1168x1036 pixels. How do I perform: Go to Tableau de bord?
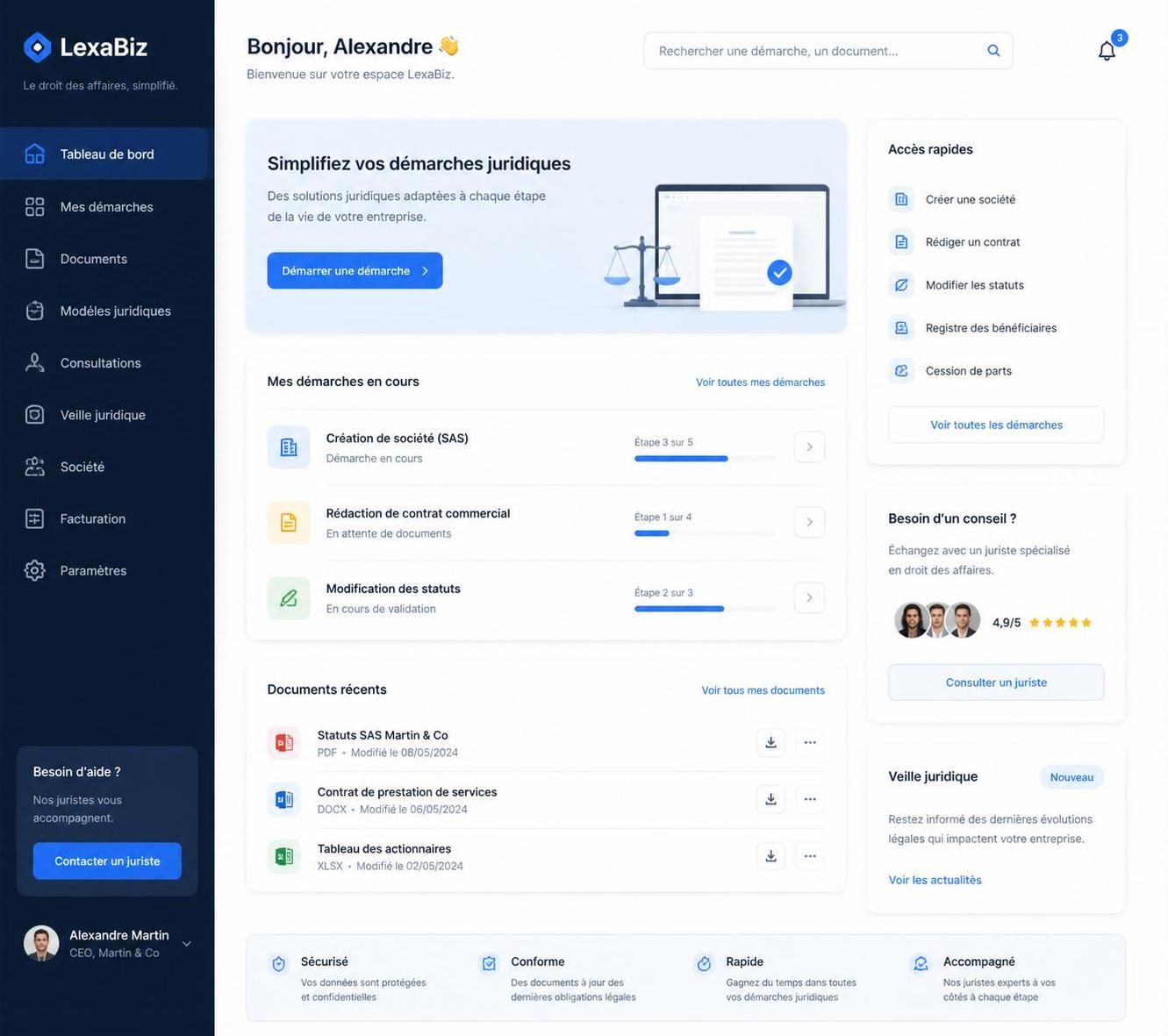[104, 154]
